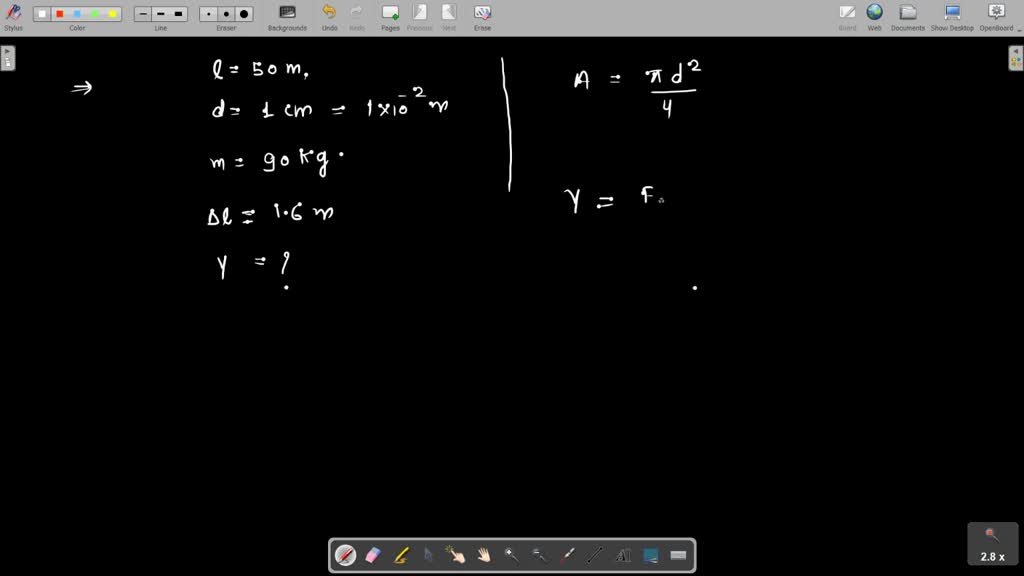This screenshot has height=576, width=1024.
Task: Select the Capture part of screen tool
Action: (x=650, y=555)
